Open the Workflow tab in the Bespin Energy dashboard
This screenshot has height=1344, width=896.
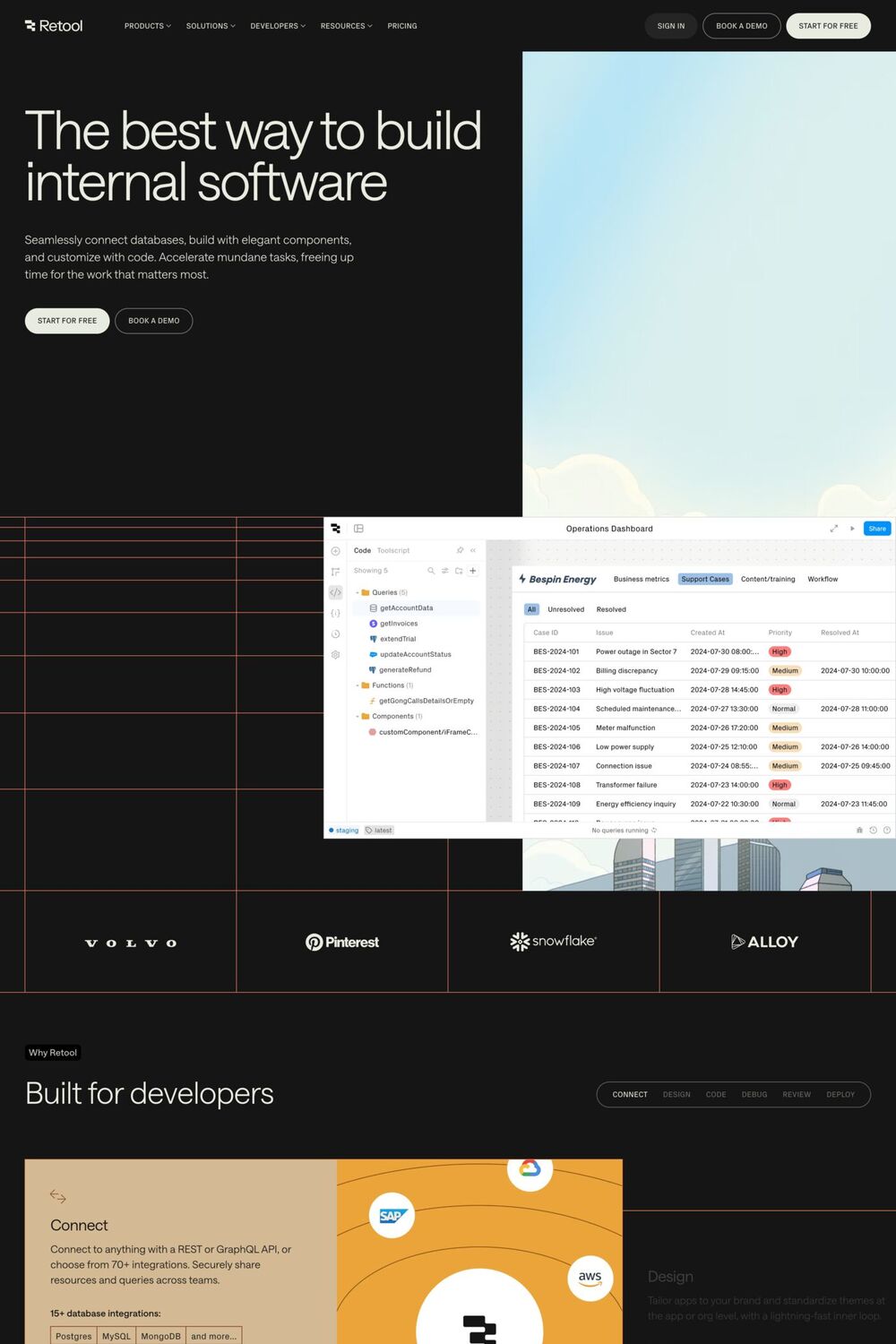[822, 579]
